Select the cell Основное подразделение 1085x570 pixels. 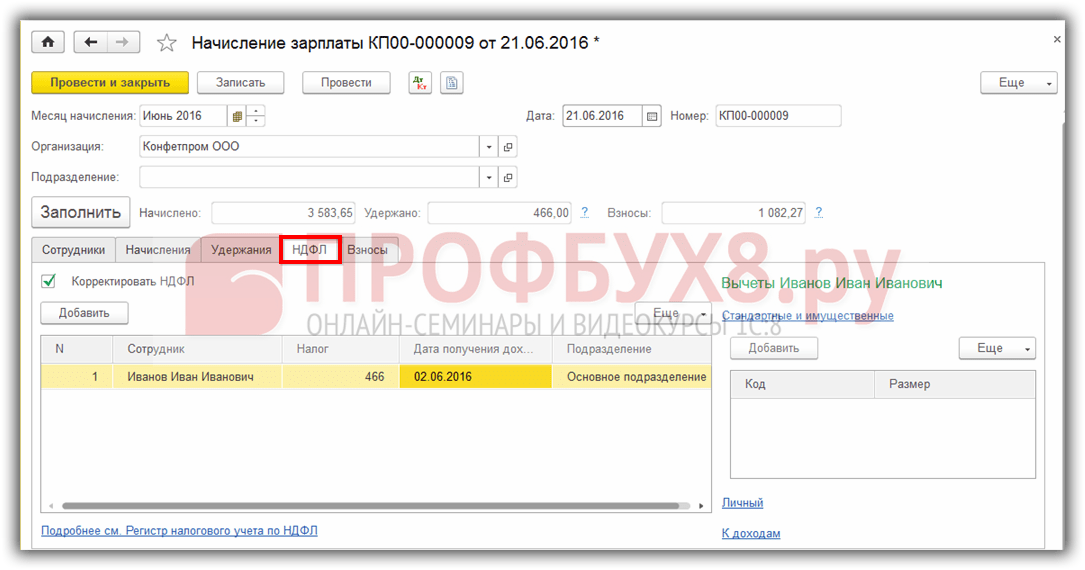pos(632,377)
